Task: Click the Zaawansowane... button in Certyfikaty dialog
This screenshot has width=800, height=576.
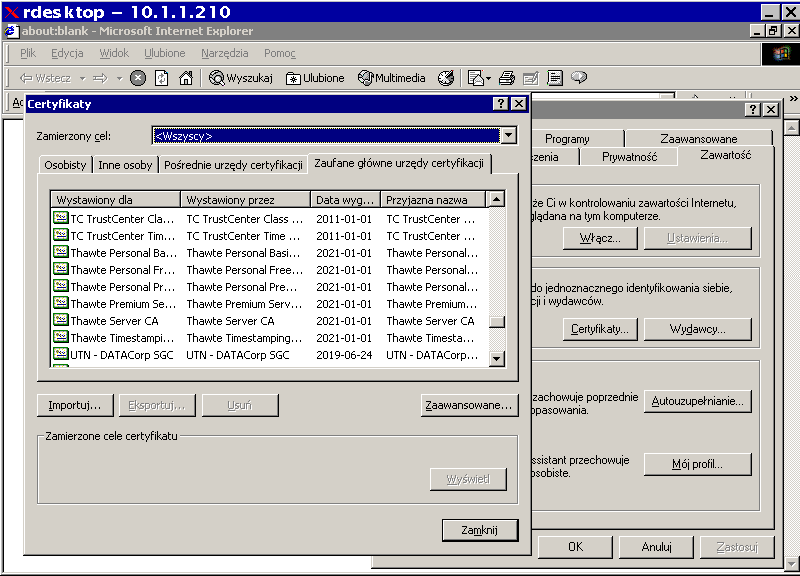Action: 469,405
